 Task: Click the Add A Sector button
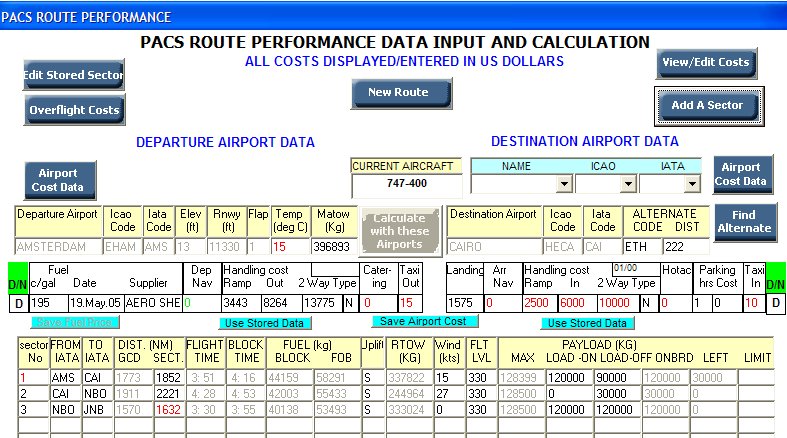(x=709, y=106)
